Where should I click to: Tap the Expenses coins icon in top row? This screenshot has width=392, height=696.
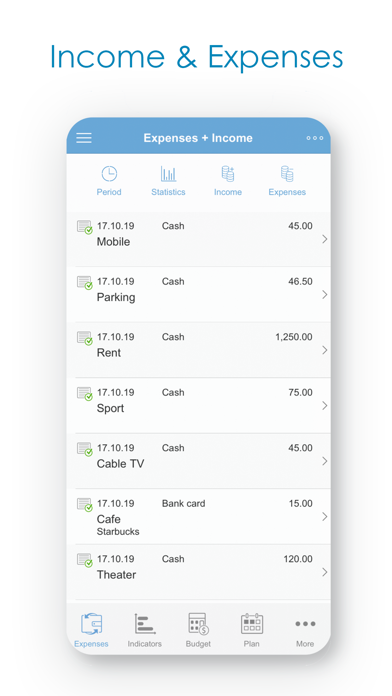287,174
